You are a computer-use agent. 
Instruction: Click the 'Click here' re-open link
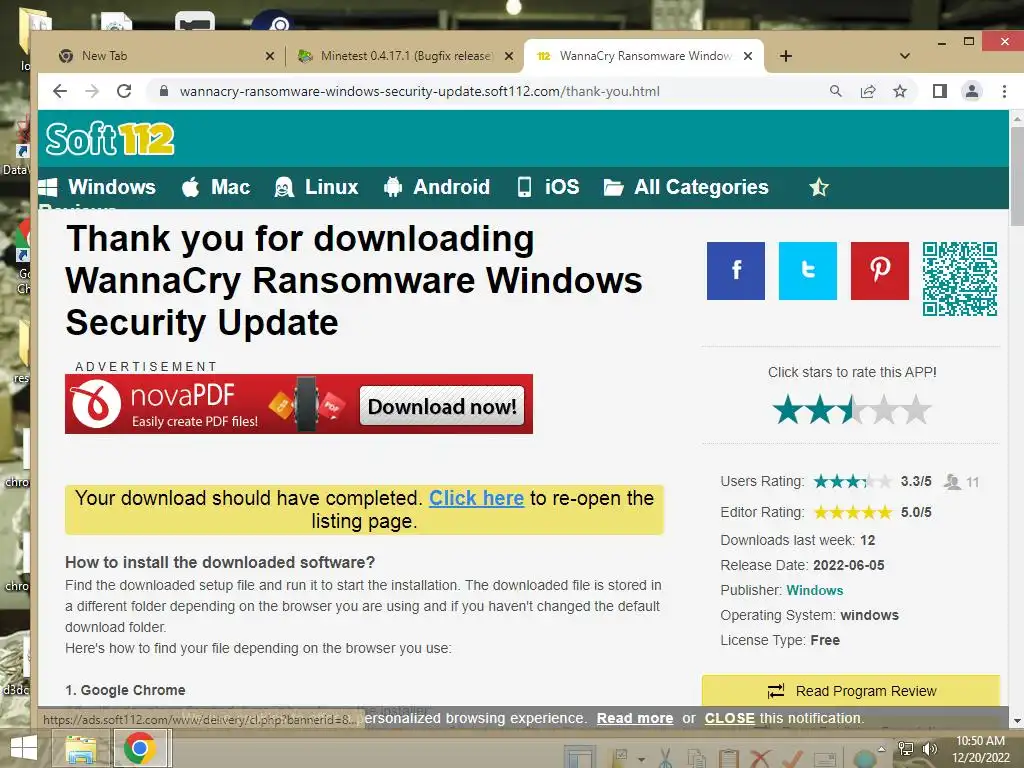click(476, 498)
